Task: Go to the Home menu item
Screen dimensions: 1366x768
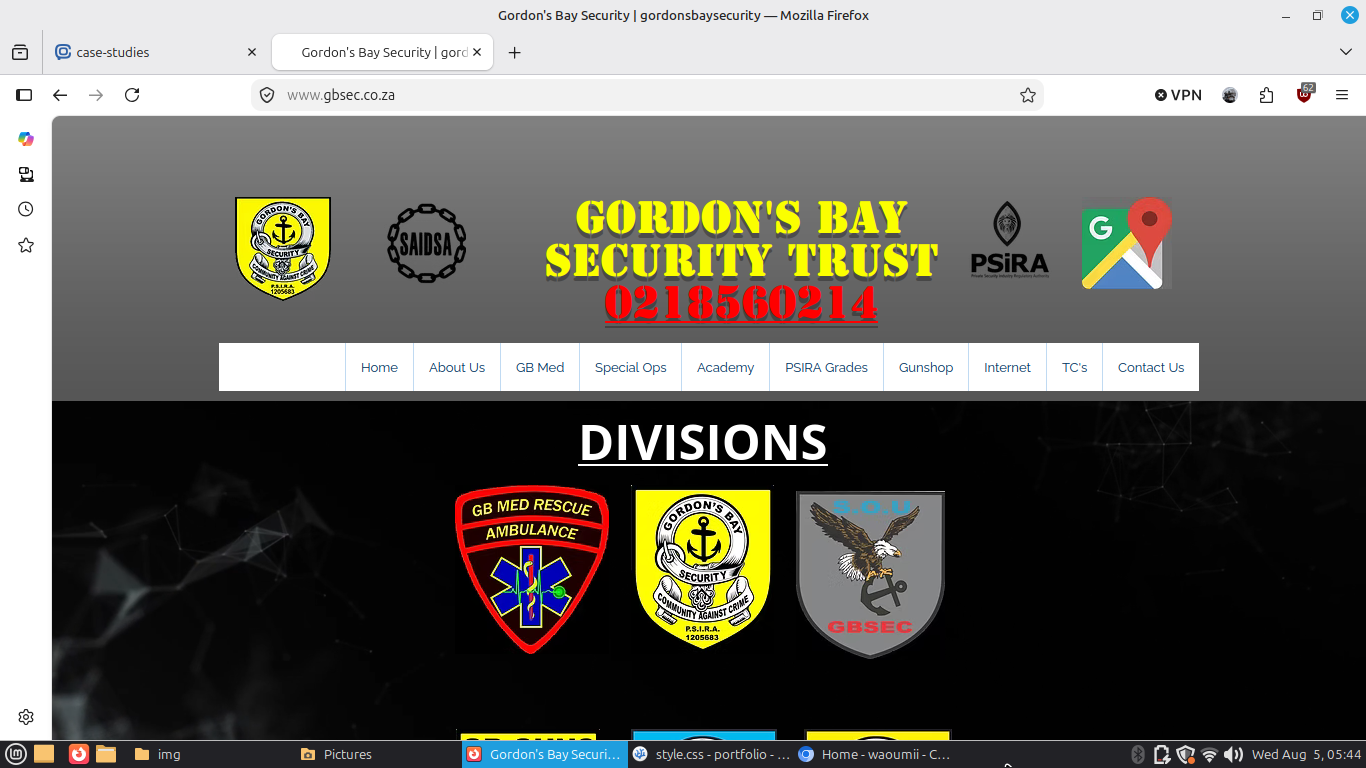Action: click(379, 367)
